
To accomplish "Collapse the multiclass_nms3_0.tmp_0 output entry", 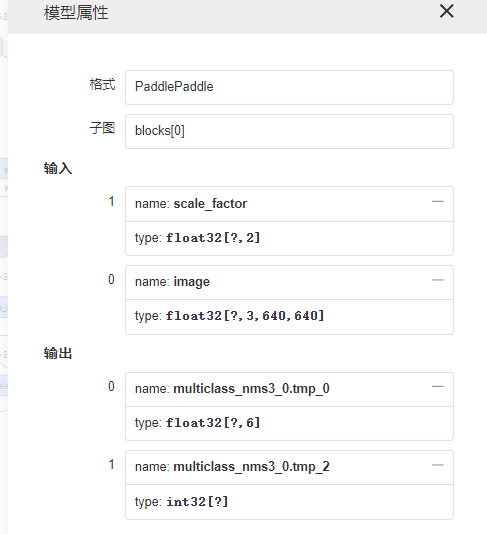I will click(x=438, y=387).
